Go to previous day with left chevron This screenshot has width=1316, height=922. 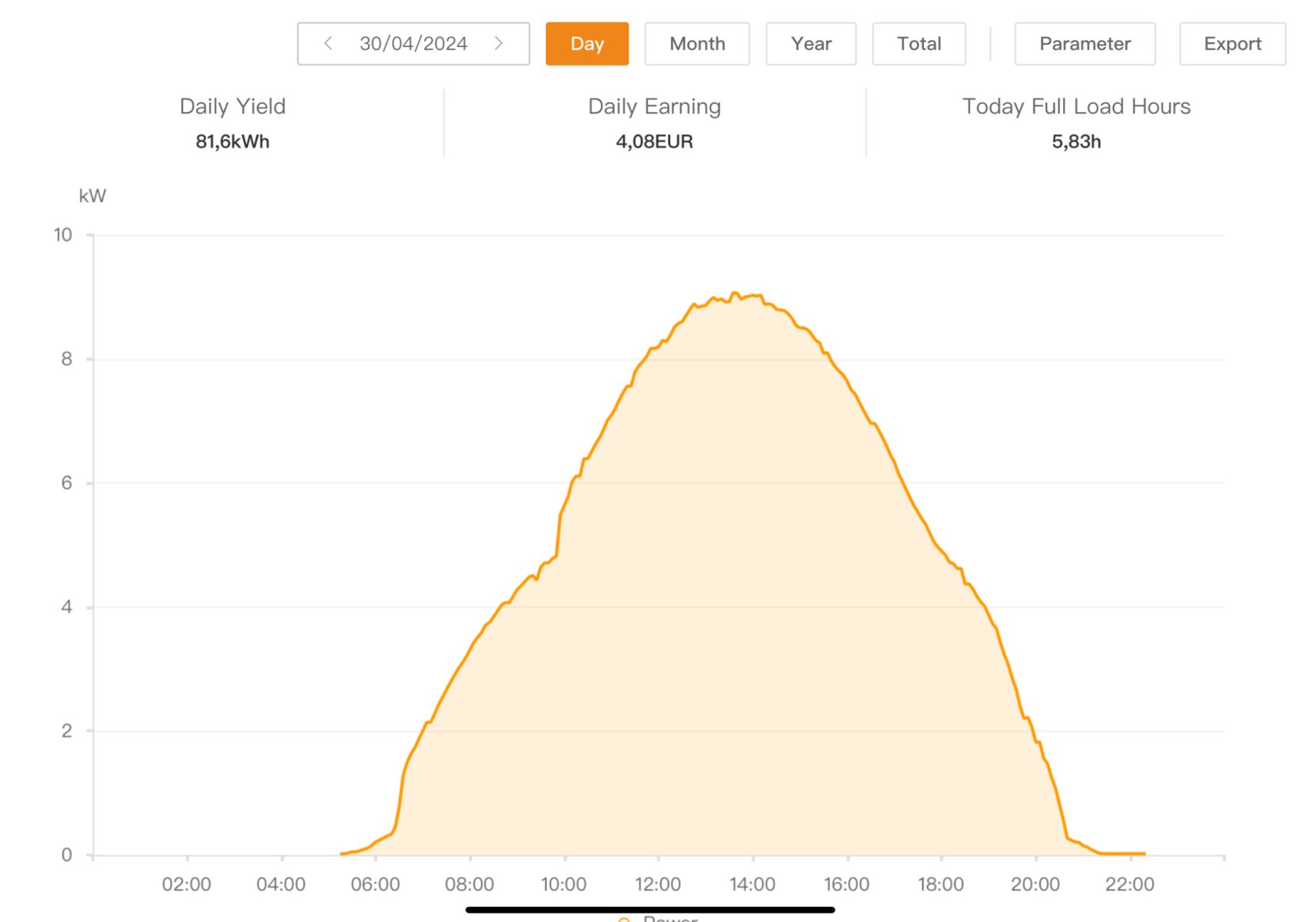click(328, 44)
